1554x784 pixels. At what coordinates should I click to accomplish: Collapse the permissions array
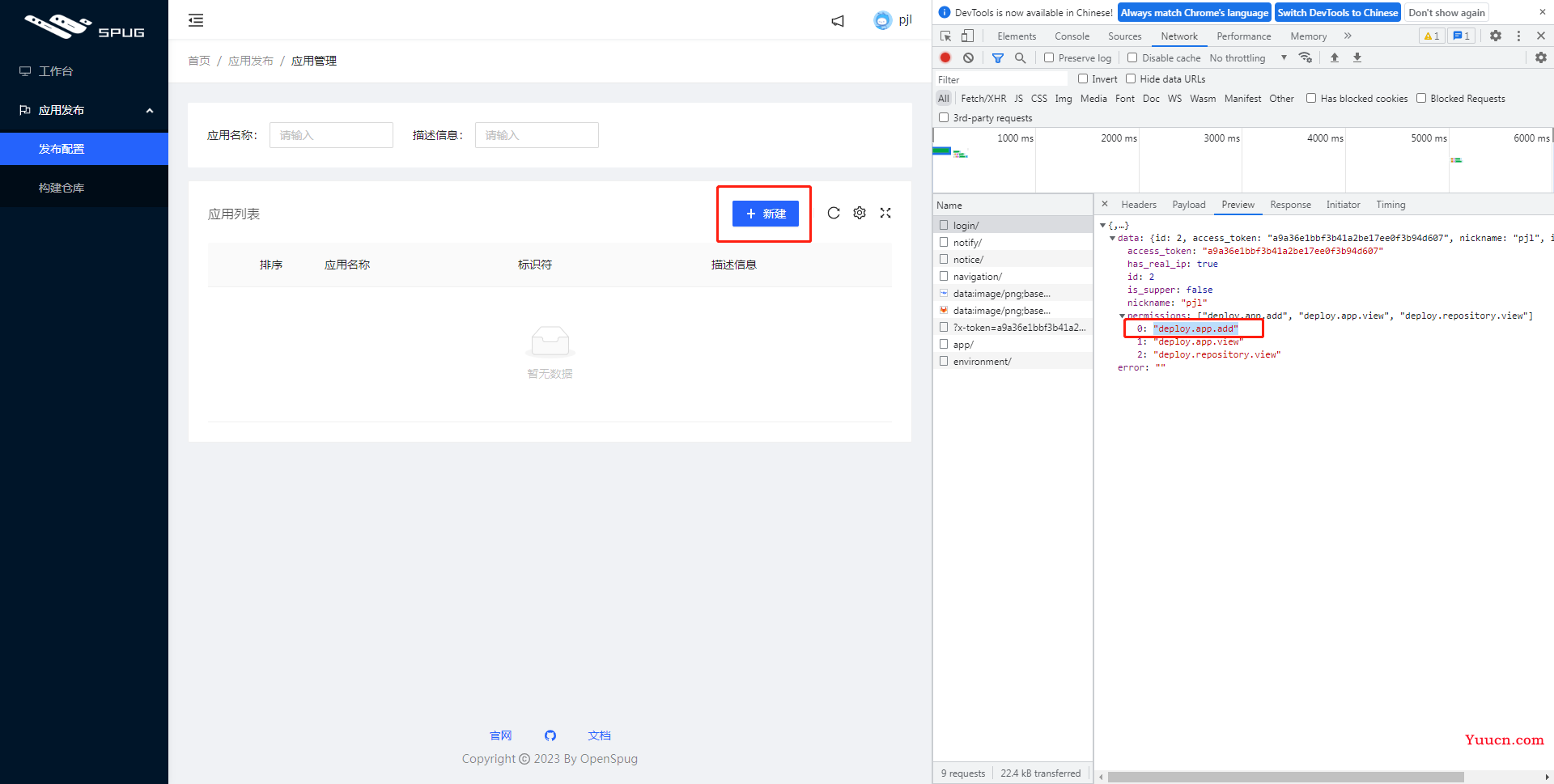point(1122,316)
